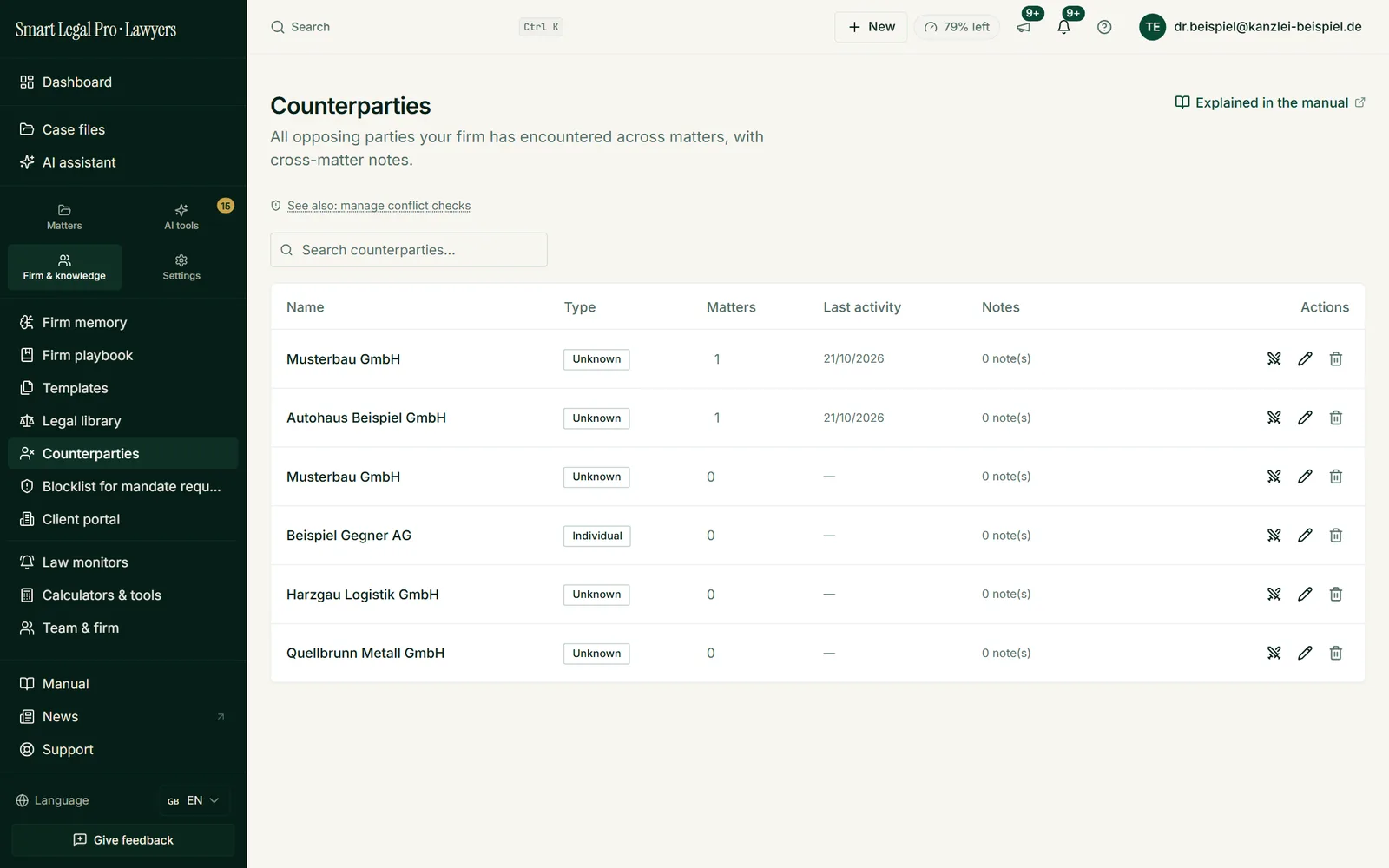Image resolution: width=1389 pixels, height=868 pixels.
Task: Click crossed-swords icon for Quellbrunn Metall GmbH
Action: point(1274,653)
